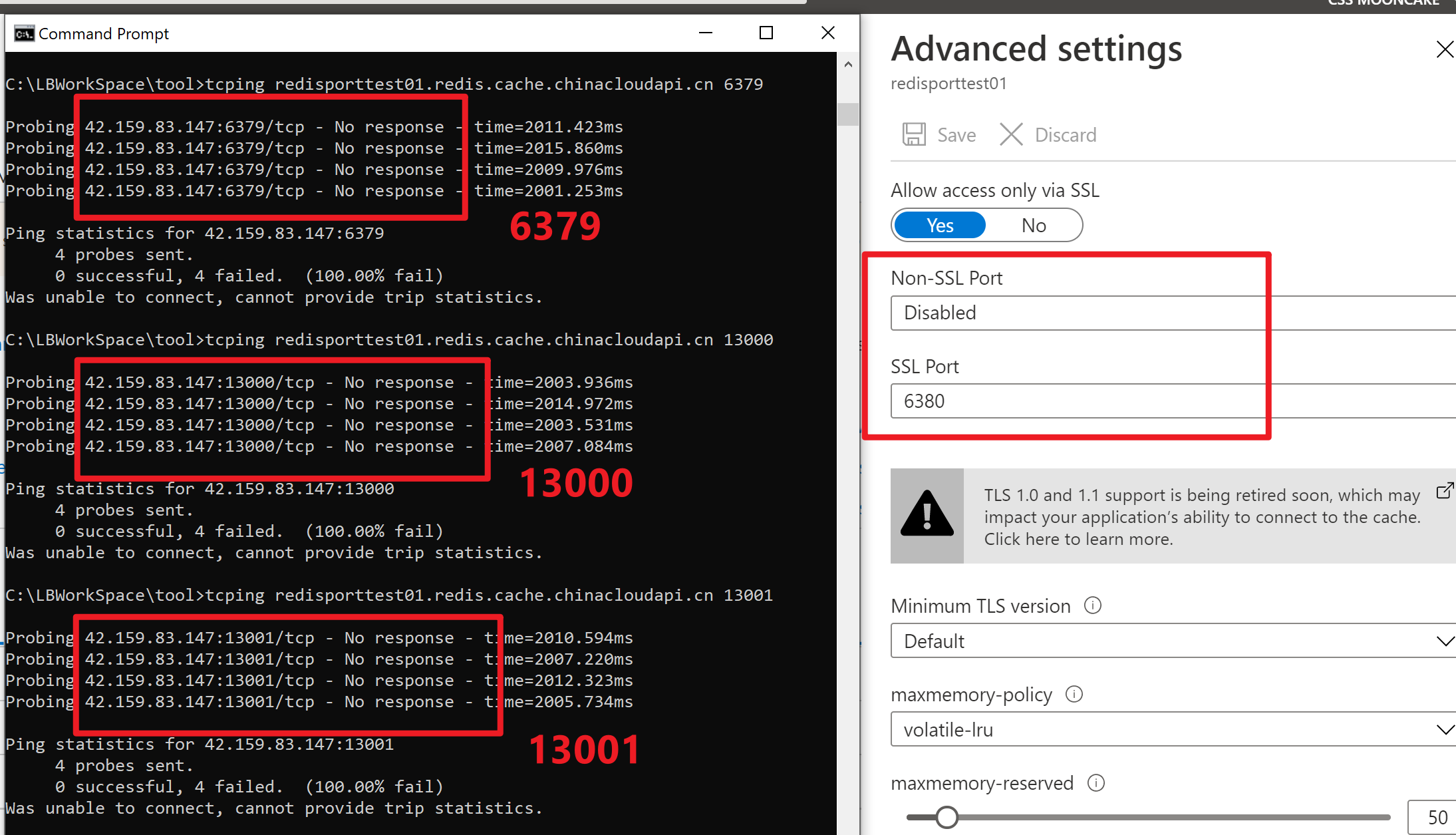Close the Advanced settings panel

click(x=1444, y=50)
